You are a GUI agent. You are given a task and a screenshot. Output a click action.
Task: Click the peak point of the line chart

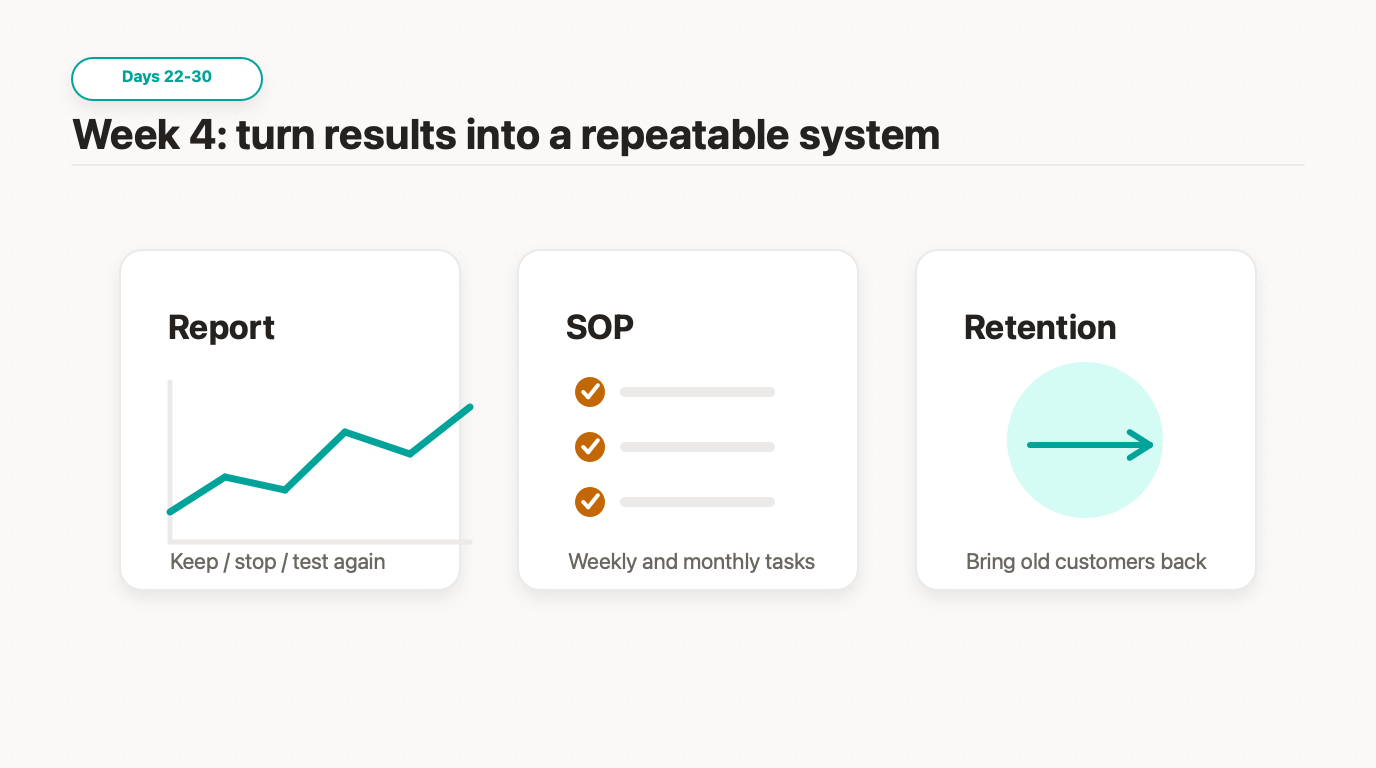[469, 407]
